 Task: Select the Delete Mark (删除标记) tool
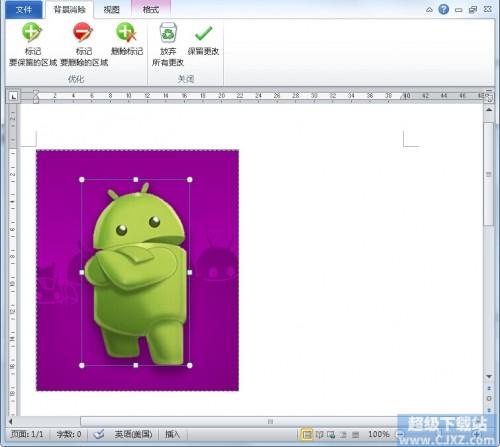[127, 39]
